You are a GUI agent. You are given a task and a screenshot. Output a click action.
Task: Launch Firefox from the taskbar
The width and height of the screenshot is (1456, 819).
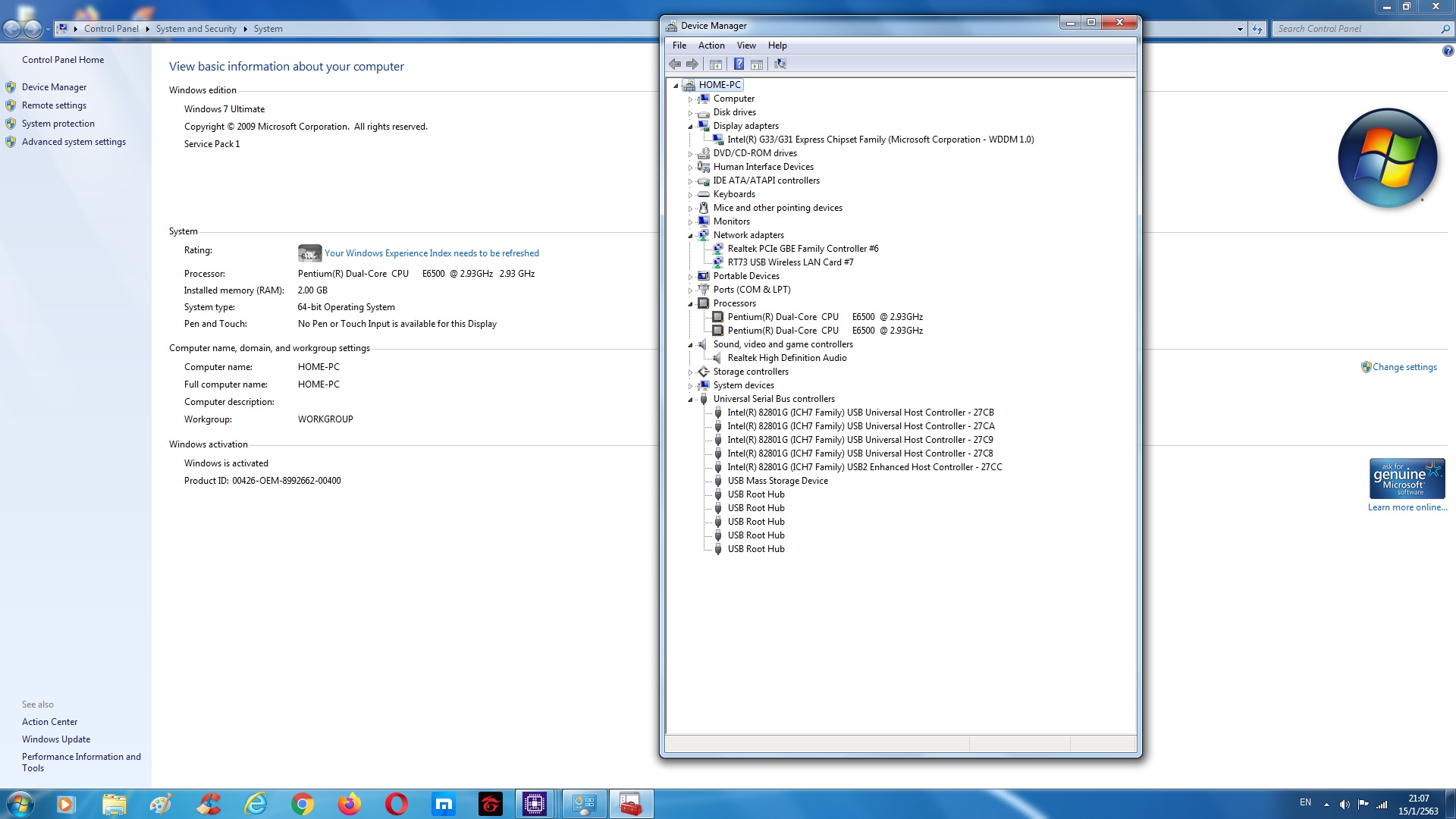point(350,804)
